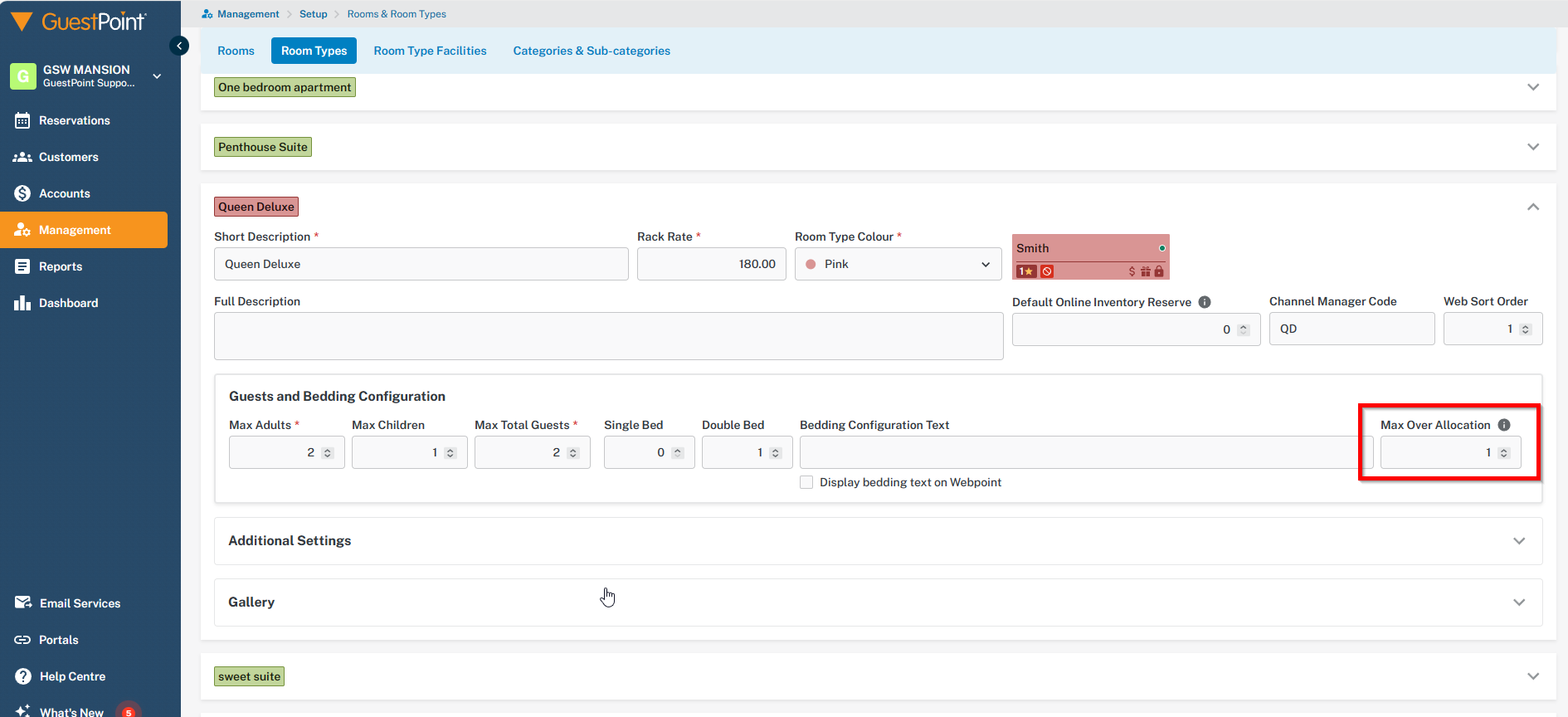Click the Short Description input field
The width and height of the screenshot is (1568, 717).
coord(421,264)
